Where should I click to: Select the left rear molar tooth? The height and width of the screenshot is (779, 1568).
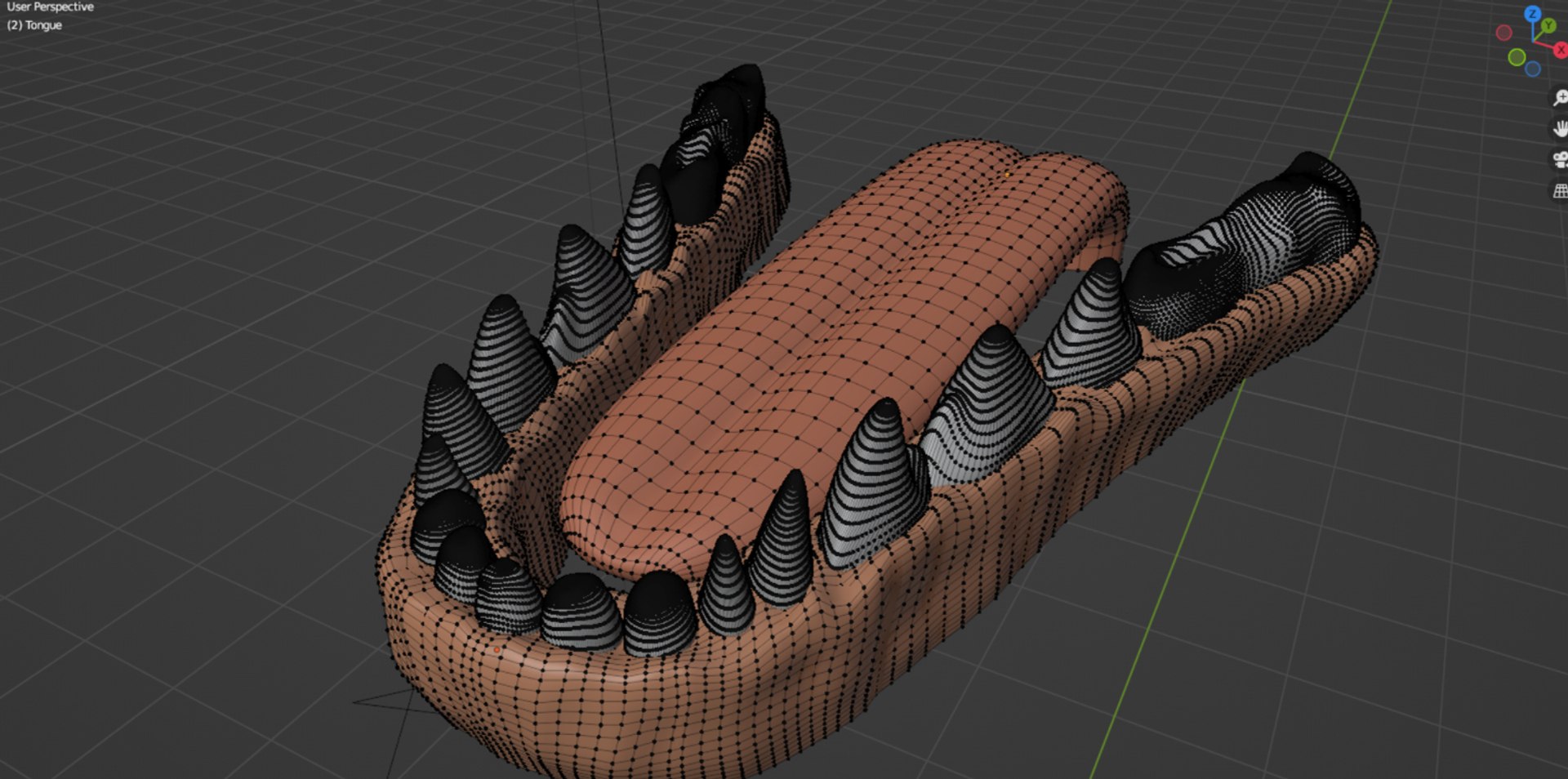[715, 139]
